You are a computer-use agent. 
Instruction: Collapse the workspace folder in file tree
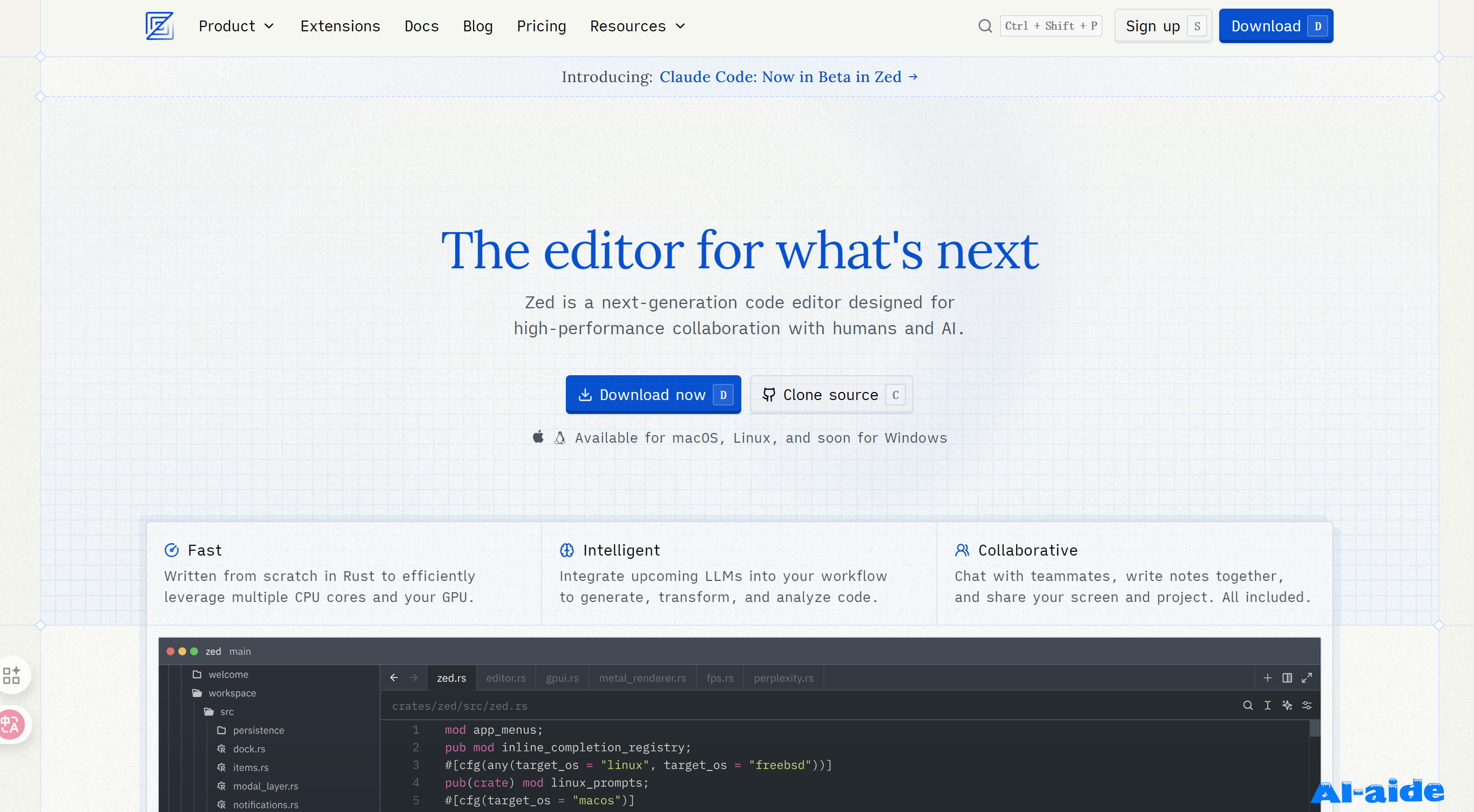click(x=232, y=693)
